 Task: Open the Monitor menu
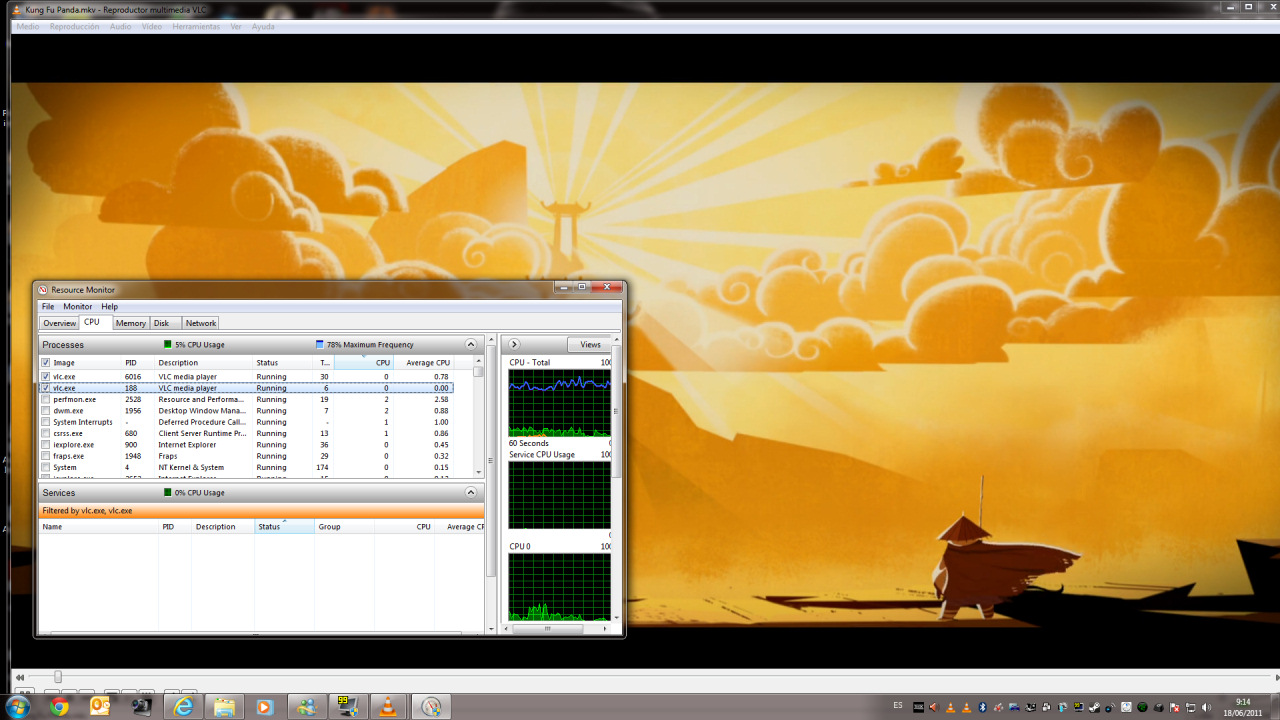[77, 307]
